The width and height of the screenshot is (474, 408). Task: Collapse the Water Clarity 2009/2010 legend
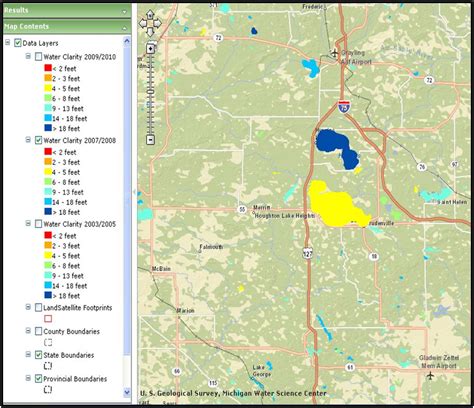tap(28, 56)
